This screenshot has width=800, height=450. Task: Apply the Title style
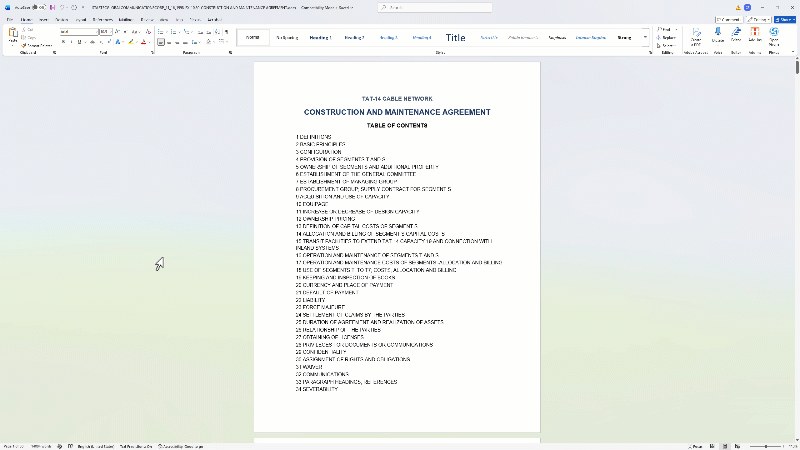tap(455, 38)
